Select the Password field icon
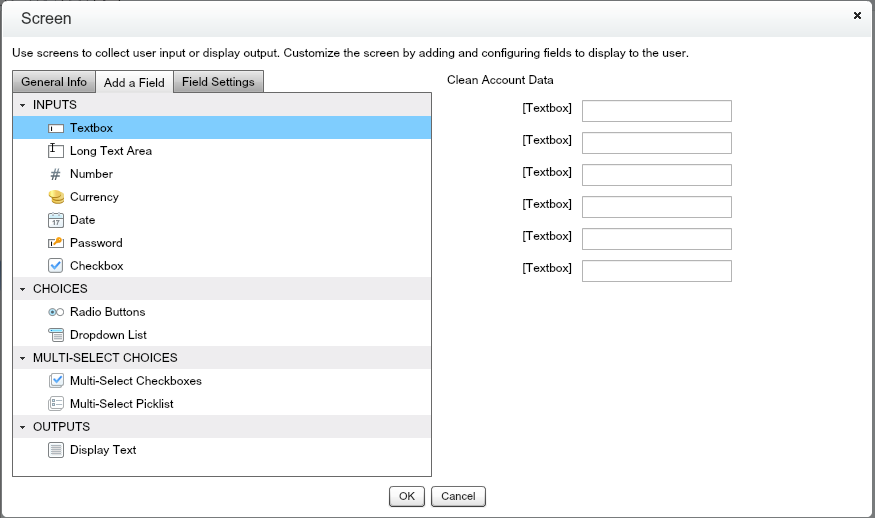The image size is (875, 518). [x=56, y=243]
